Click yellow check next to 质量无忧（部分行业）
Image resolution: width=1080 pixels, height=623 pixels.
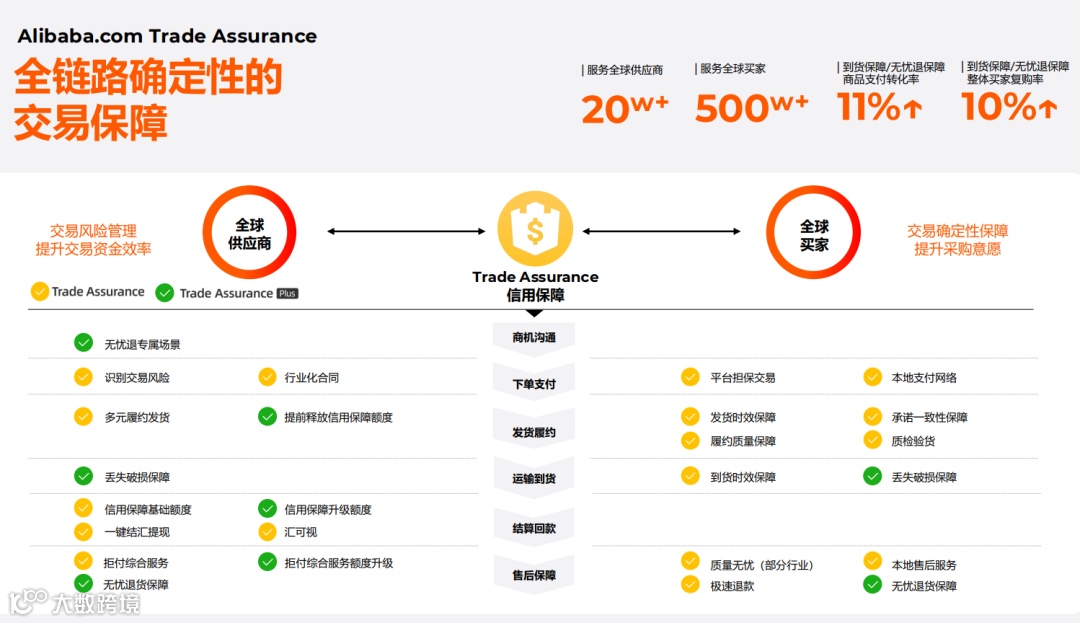coord(690,562)
